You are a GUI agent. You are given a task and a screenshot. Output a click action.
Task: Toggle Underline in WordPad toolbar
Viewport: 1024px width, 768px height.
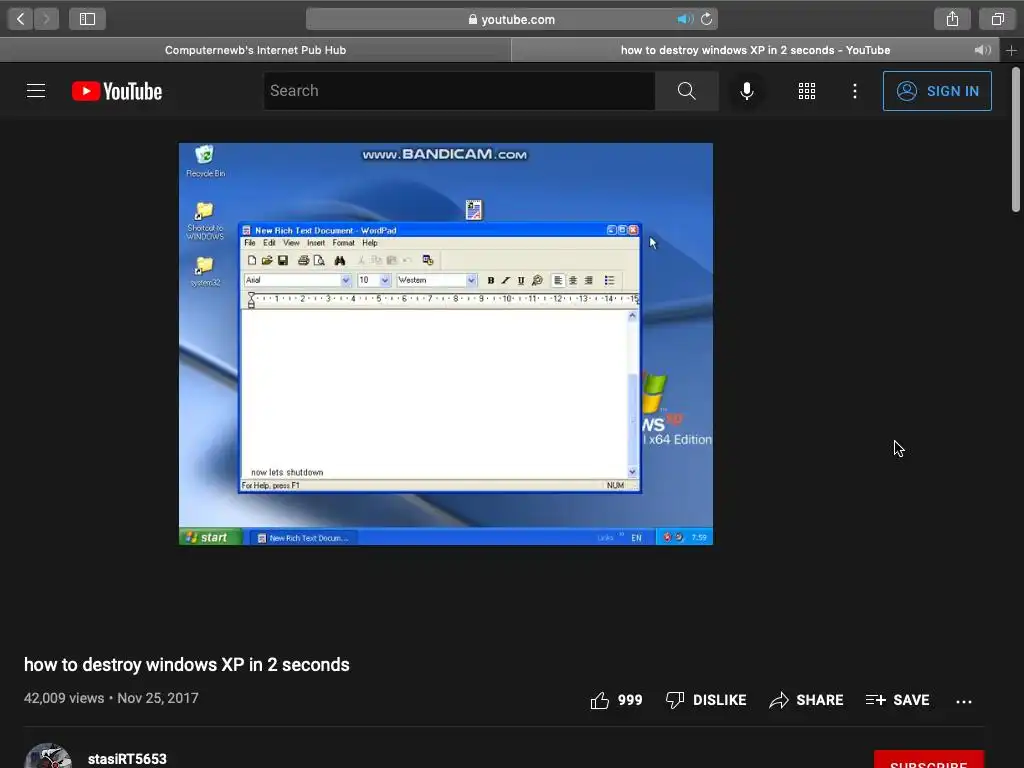(x=520, y=280)
